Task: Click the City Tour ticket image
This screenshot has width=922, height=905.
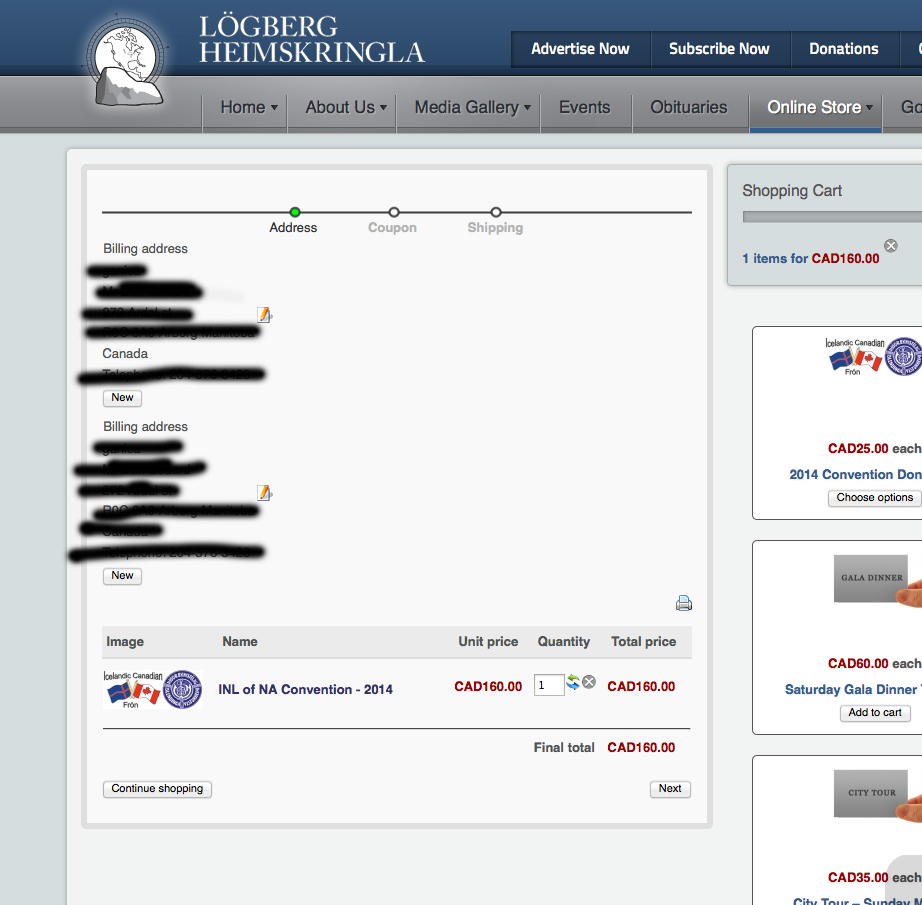Action: click(x=877, y=795)
